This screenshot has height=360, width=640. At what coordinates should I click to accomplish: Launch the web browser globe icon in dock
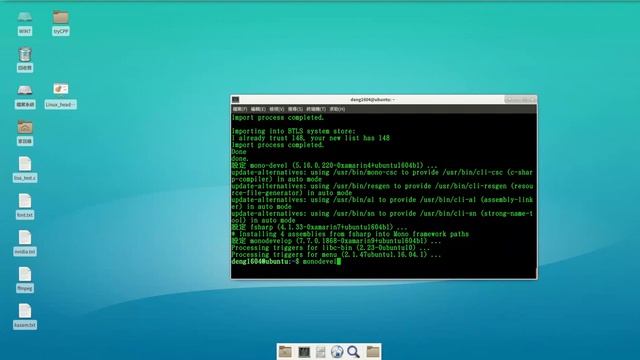[x=337, y=351]
